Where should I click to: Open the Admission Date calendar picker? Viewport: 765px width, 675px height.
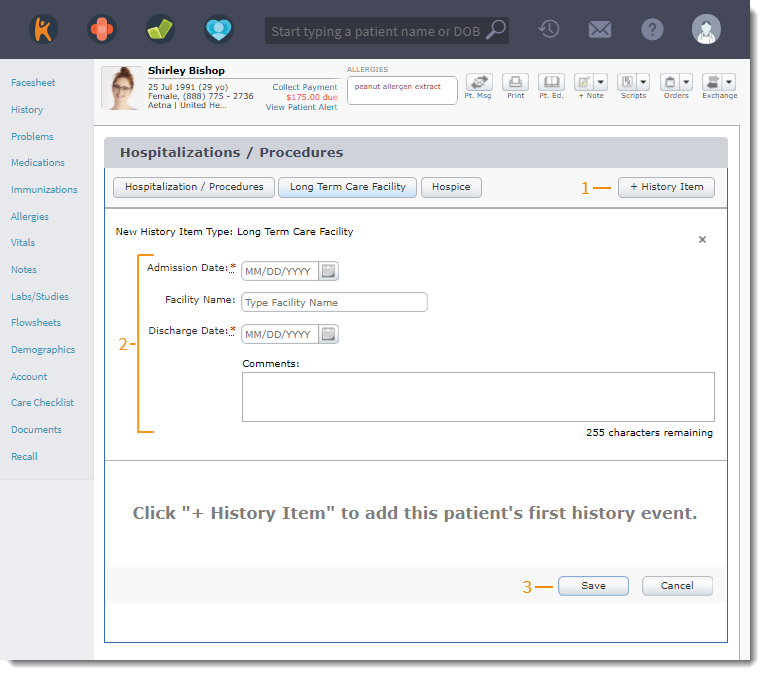[x=328, y=271]
